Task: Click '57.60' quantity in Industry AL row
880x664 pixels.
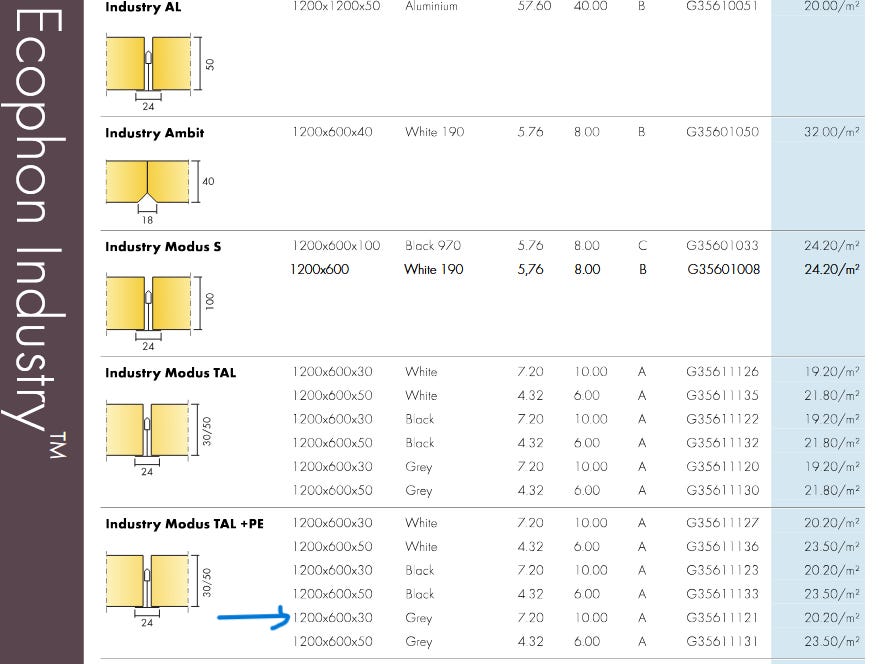Action: (x=534, y=6)
